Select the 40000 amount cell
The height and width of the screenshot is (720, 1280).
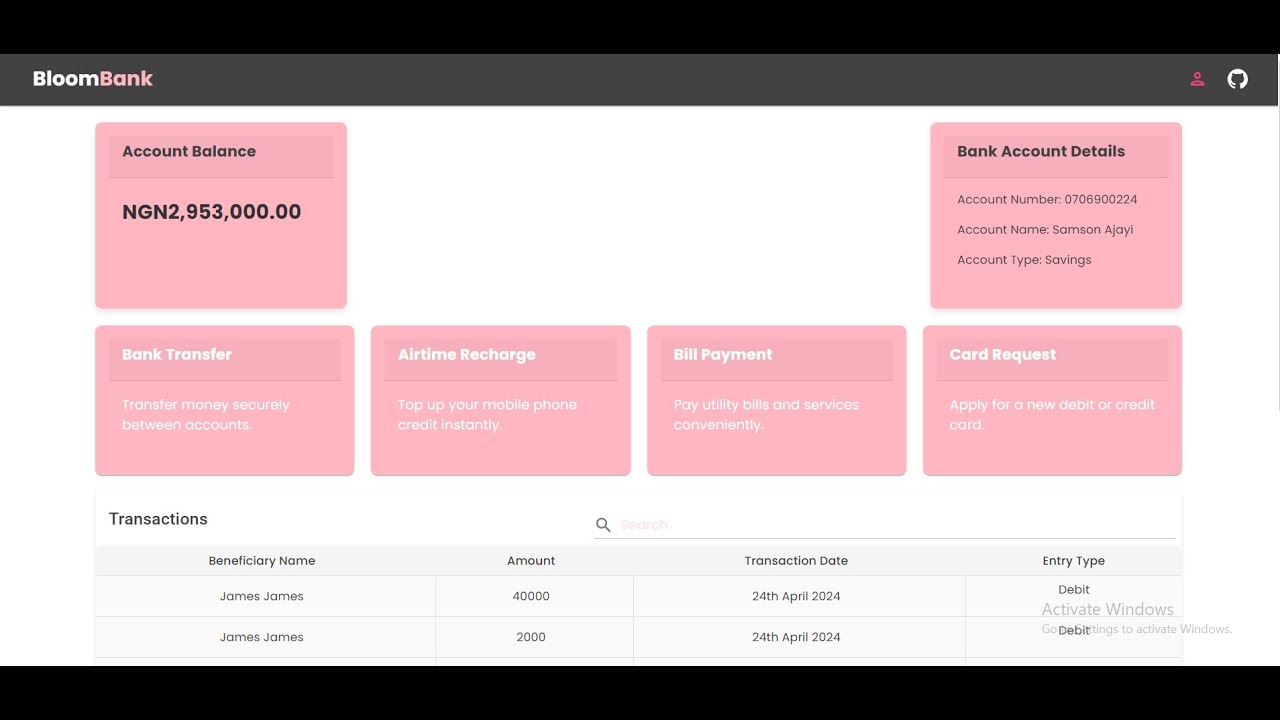pyautogui.click(x=531, y=596)
